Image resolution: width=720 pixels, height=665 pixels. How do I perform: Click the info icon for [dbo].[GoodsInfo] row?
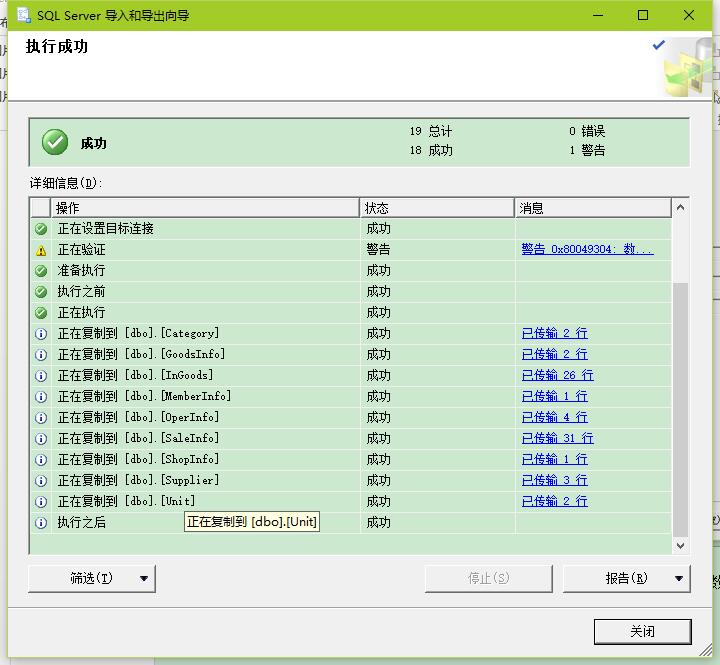click(41, 355)
